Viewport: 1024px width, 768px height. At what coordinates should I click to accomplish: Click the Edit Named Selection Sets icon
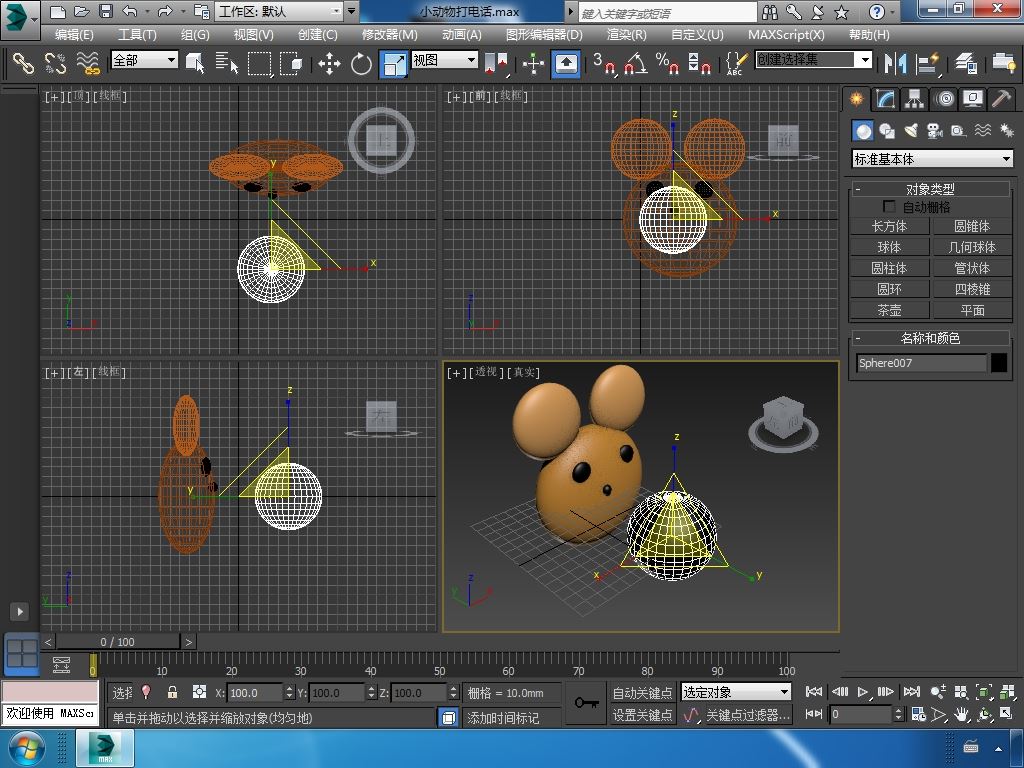[x=736, y=63]
